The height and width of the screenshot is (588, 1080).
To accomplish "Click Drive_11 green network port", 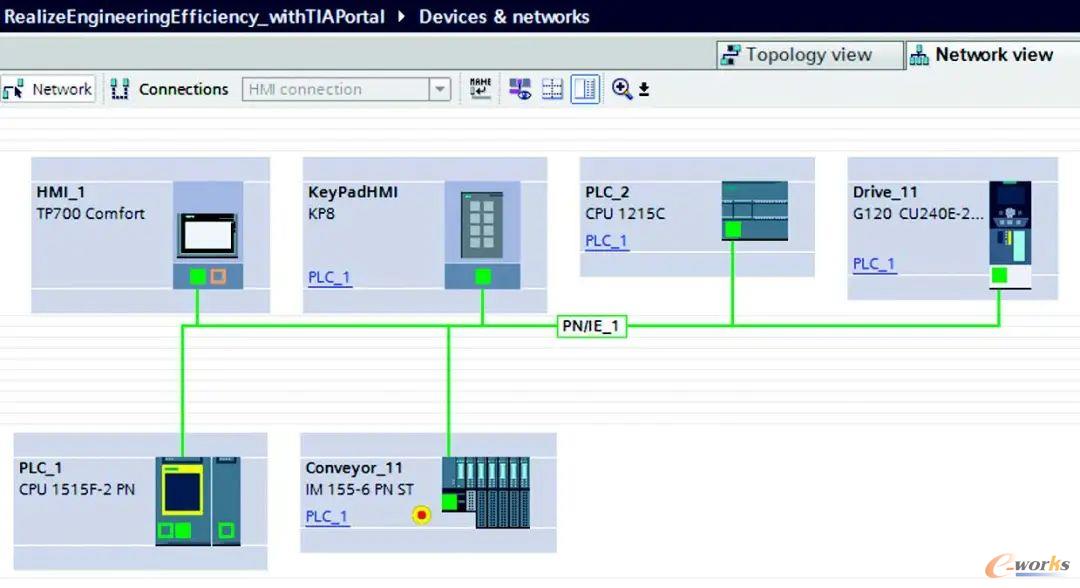I will (x=999, y=275).
